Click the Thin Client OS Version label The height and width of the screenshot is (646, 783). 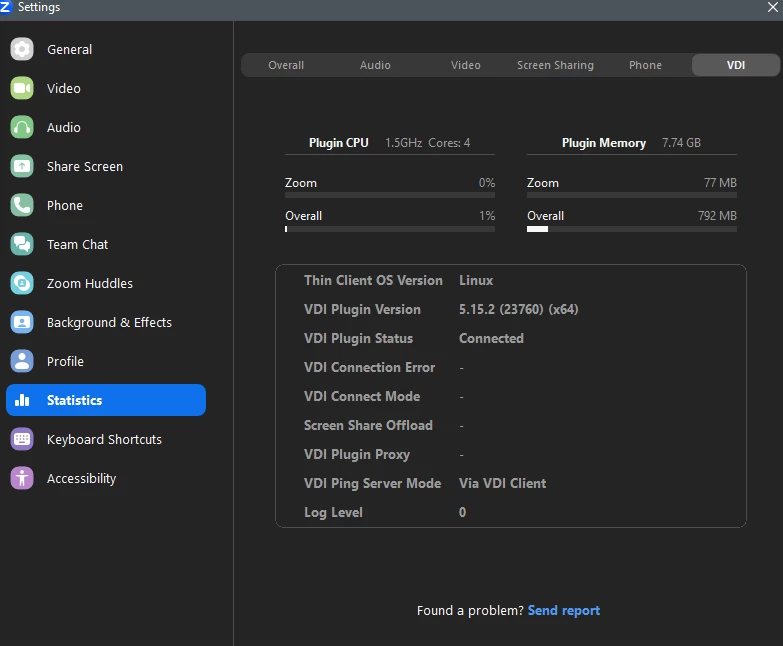(x=374, y=281)
